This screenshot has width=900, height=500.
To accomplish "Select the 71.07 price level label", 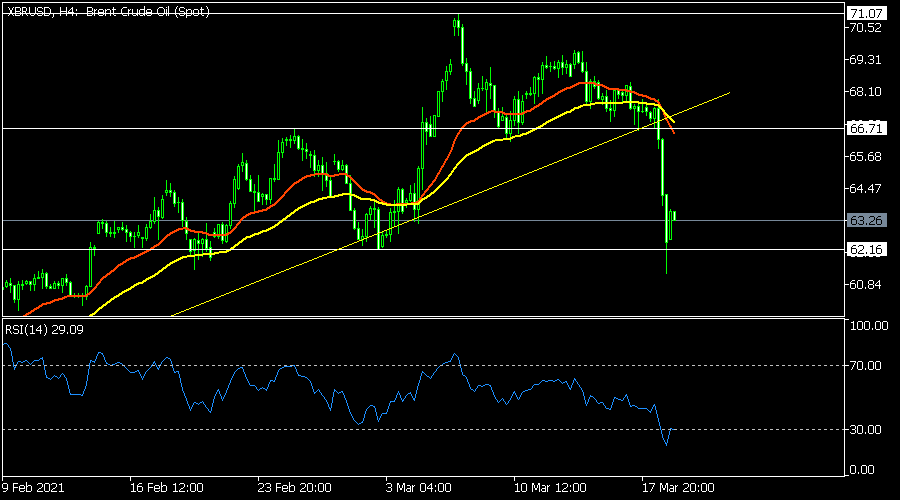I will tap(866, 13).
